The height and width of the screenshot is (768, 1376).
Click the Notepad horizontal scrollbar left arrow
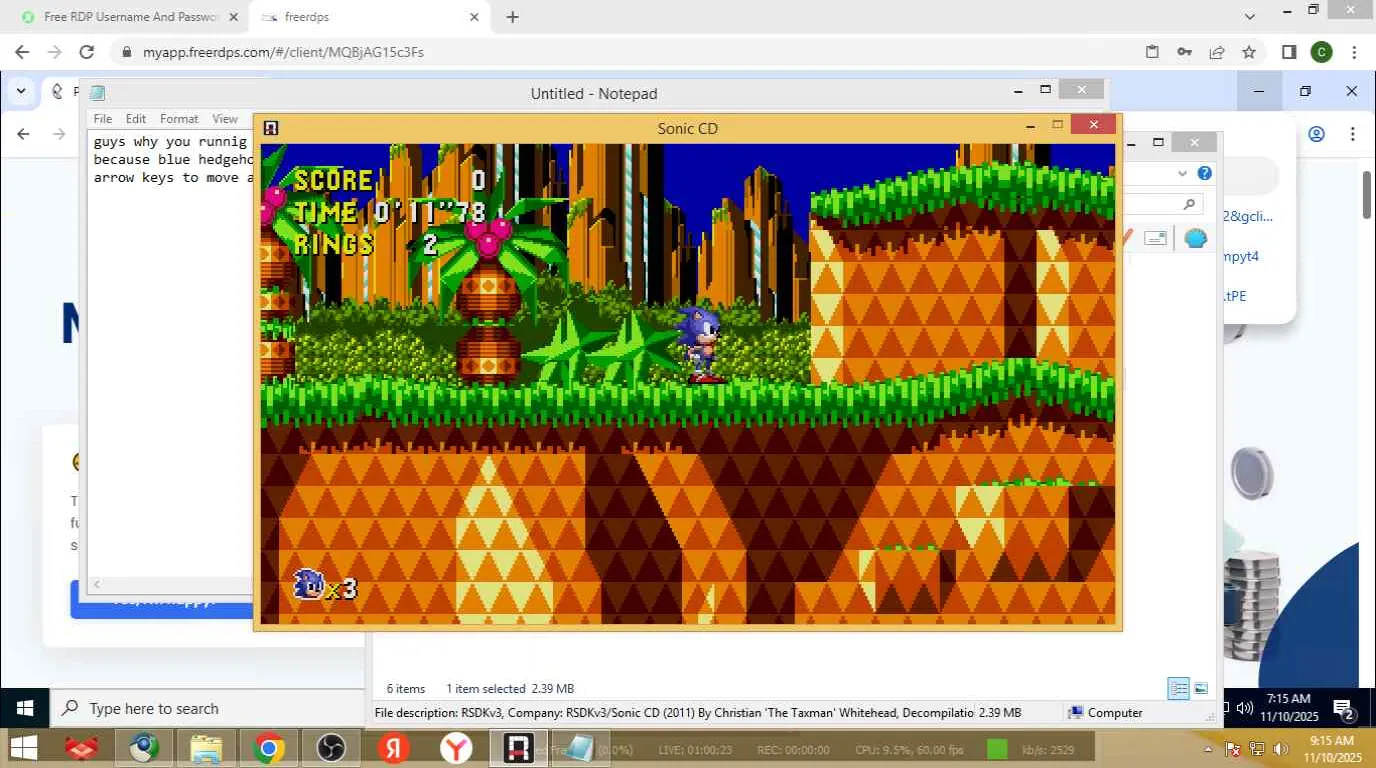pyautogui.click(x=97, y=584)
